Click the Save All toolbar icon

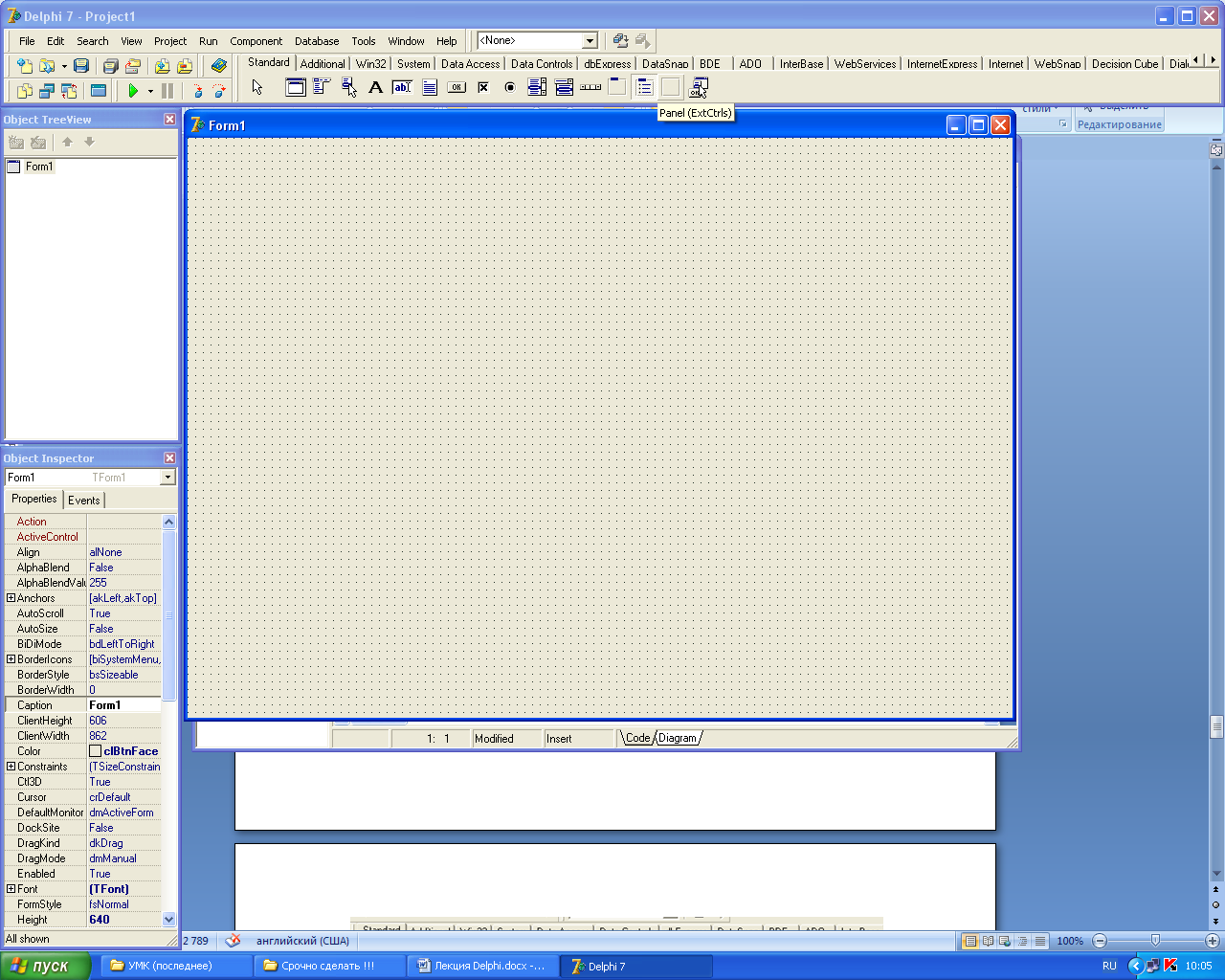tap(110, 66)
